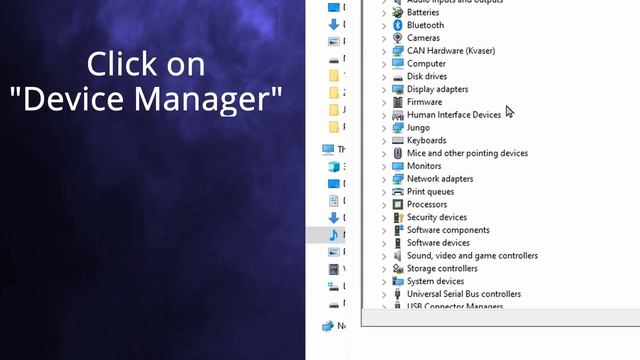The width and height of the screenshot is (640, 360).
Task: Select the "Storage controllers" label
Action: [x=442, y=269]
